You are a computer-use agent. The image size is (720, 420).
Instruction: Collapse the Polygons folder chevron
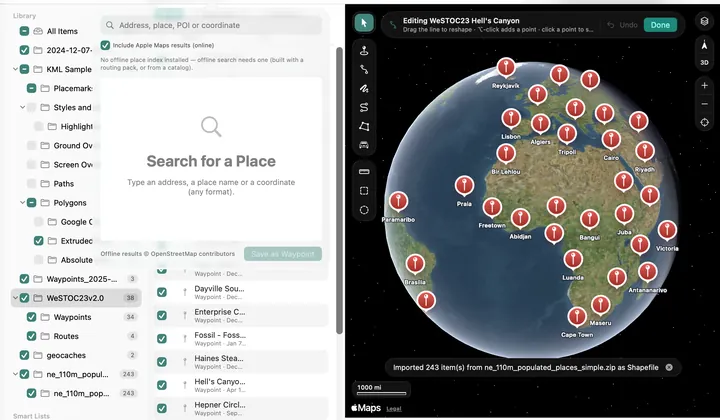[22, 202]
